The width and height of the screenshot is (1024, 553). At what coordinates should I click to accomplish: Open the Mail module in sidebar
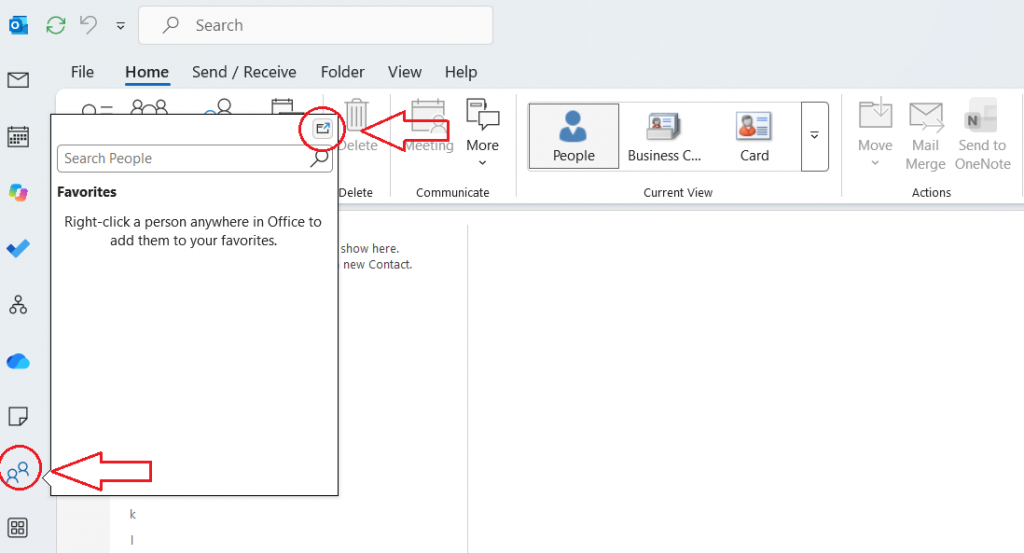[x=18, y=80]
